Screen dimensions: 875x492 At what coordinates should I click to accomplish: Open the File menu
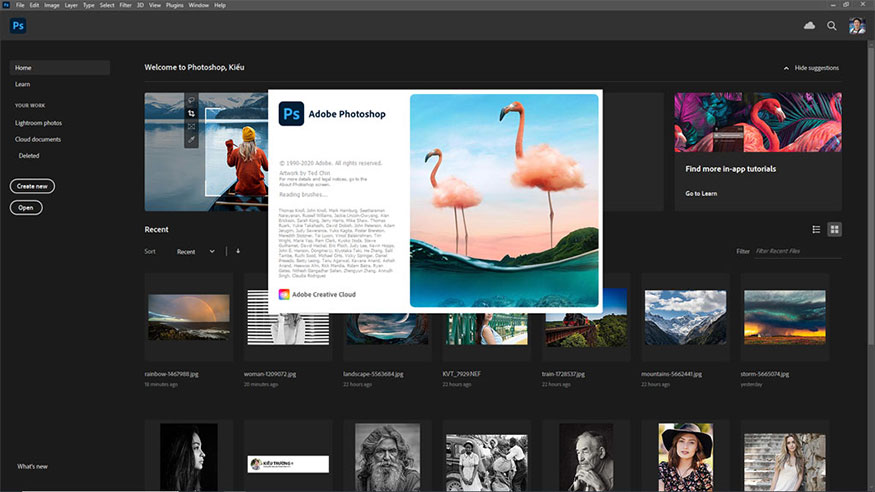pyautogui.click(x=20, y=5)
